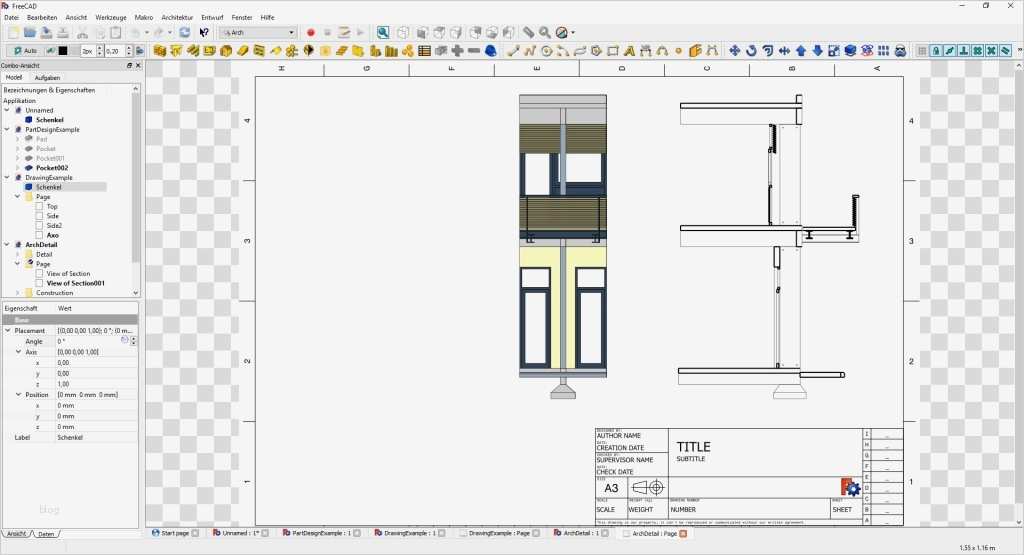This screenshot has height=555, width=1024.
Task: Click the Label value Schenkel field
Action: coord(97,437)
